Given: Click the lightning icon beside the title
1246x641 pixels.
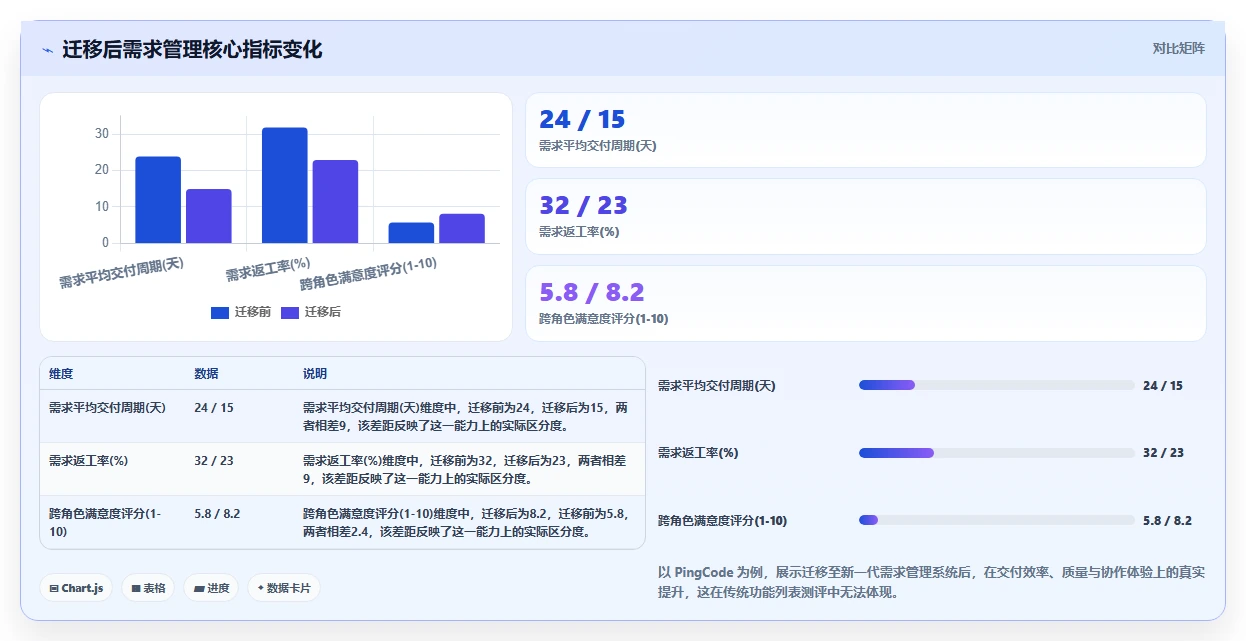Looking at the screenshot, I should point(47,50).
